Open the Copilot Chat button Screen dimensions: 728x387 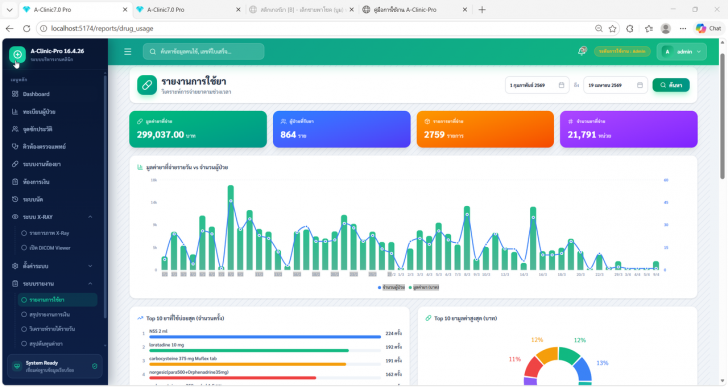pos(709,28)
